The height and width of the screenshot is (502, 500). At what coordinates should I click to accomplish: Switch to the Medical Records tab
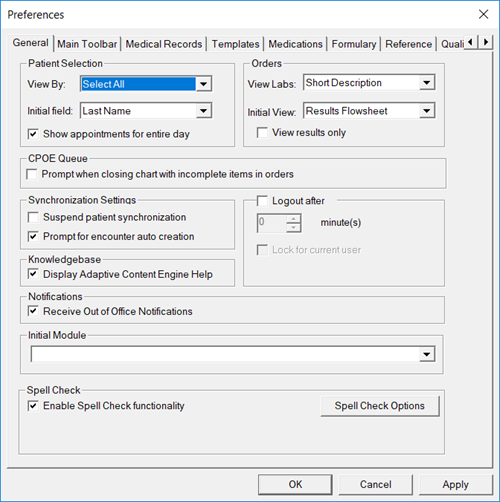click(164, 44)
